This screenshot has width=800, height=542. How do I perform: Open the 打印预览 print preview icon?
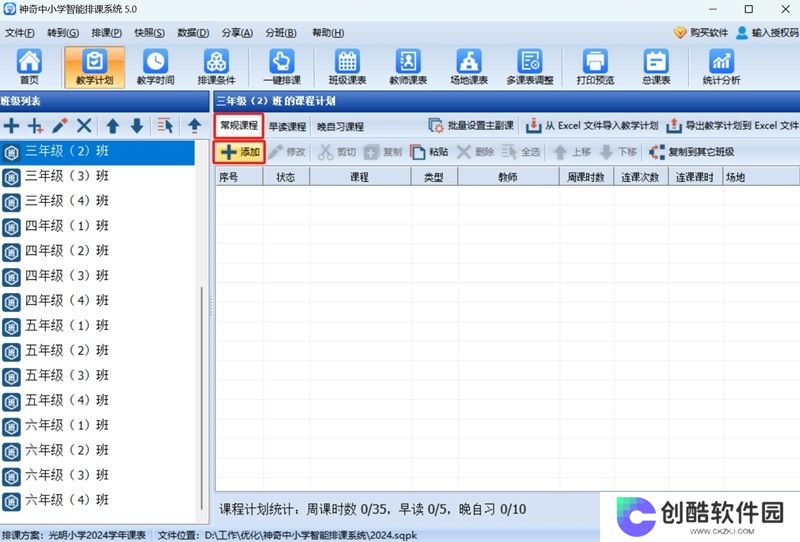pyautogui.click(x=595, y=67)
